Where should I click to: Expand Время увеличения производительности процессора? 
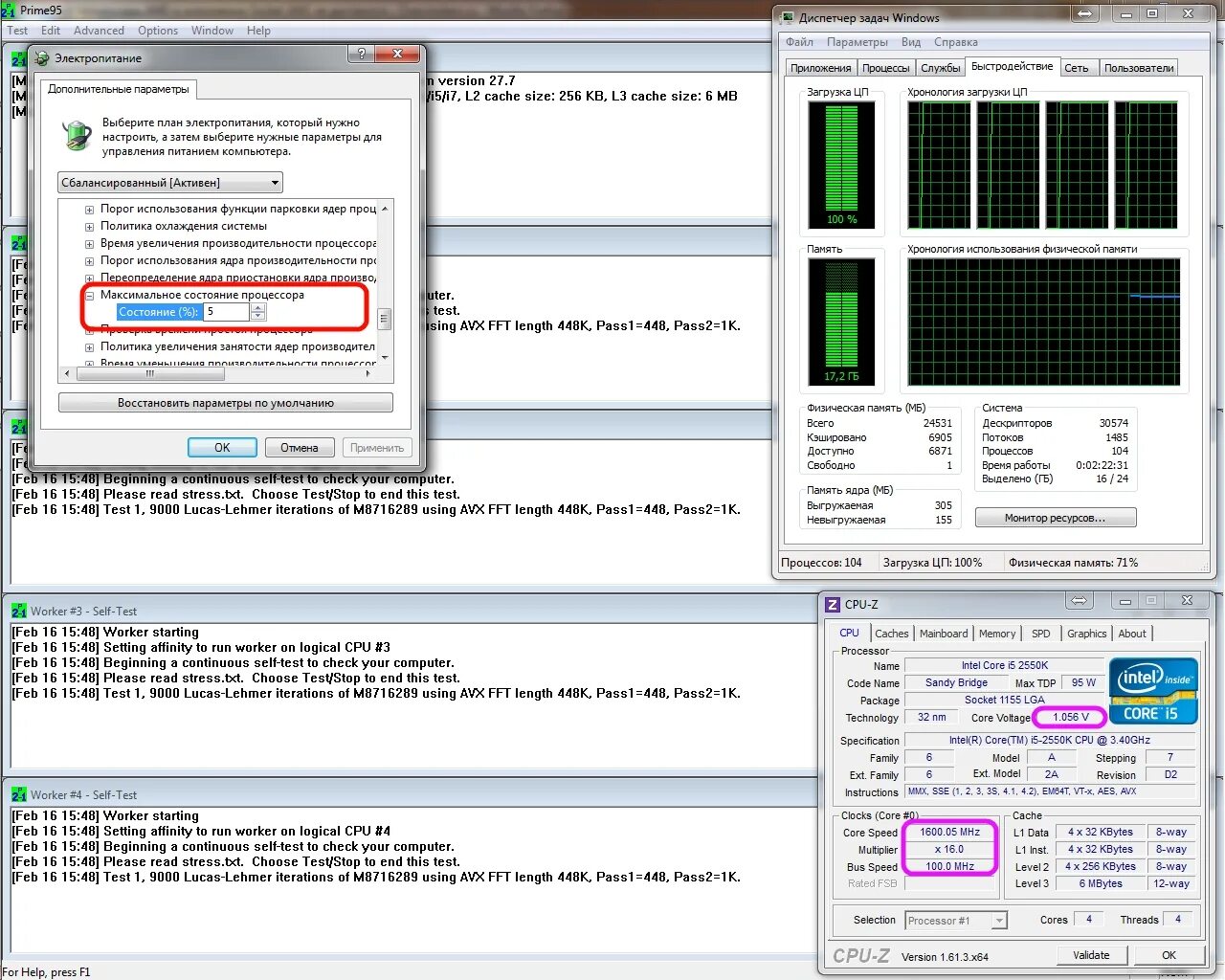[x=89, y=243]
